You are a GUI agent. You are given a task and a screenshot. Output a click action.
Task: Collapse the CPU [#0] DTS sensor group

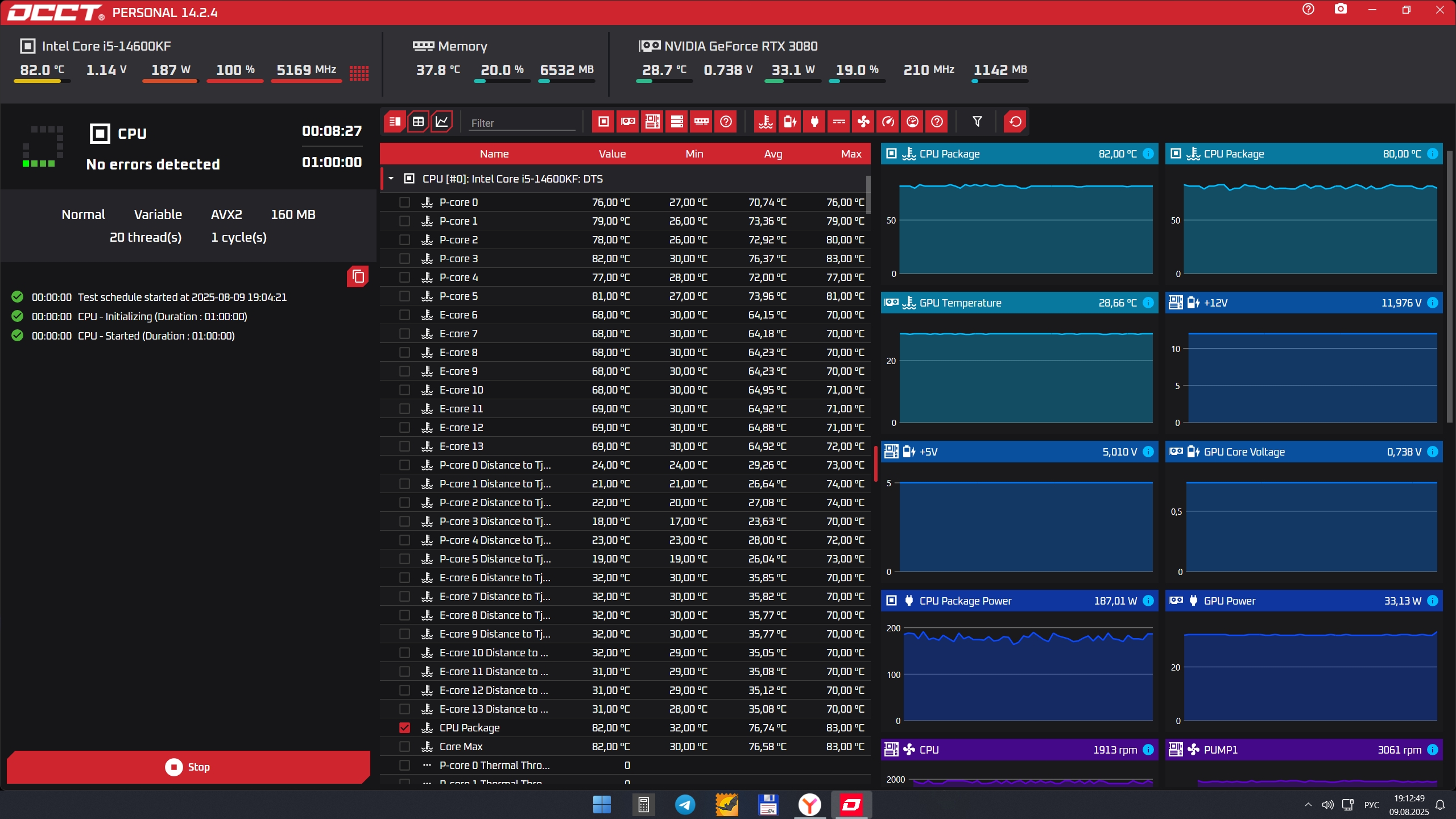(391, 179)
